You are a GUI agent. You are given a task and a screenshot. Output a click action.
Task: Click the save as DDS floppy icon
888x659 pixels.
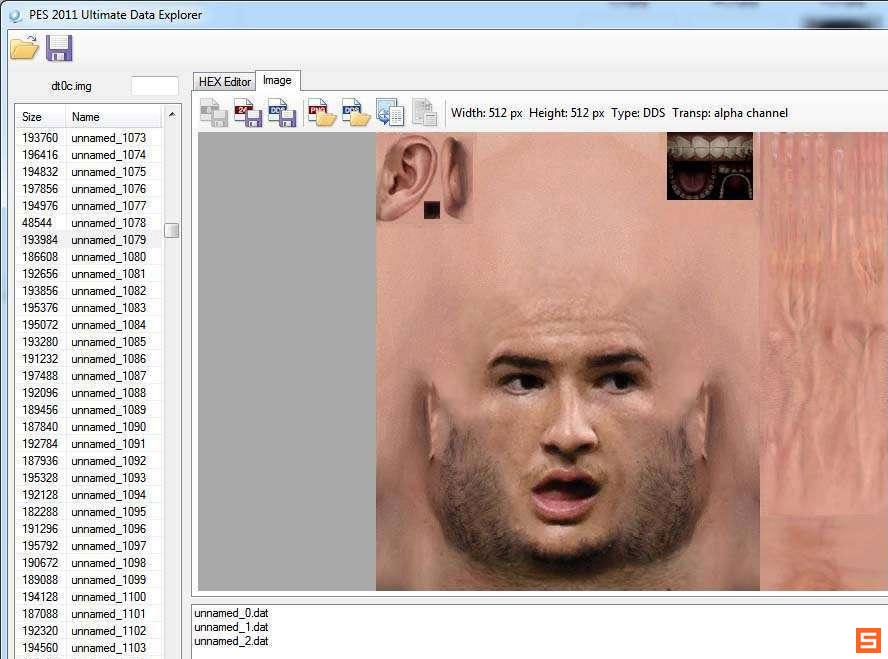281,113
